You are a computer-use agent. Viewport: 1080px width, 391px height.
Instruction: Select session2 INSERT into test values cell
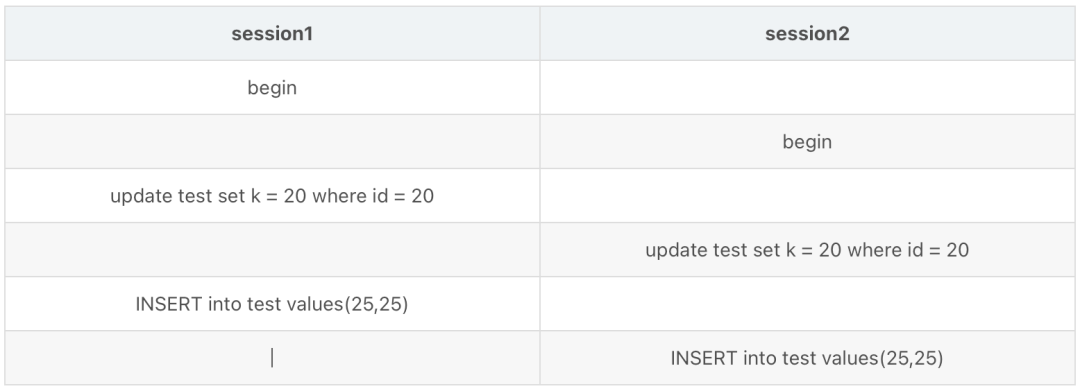pos(807,358)
